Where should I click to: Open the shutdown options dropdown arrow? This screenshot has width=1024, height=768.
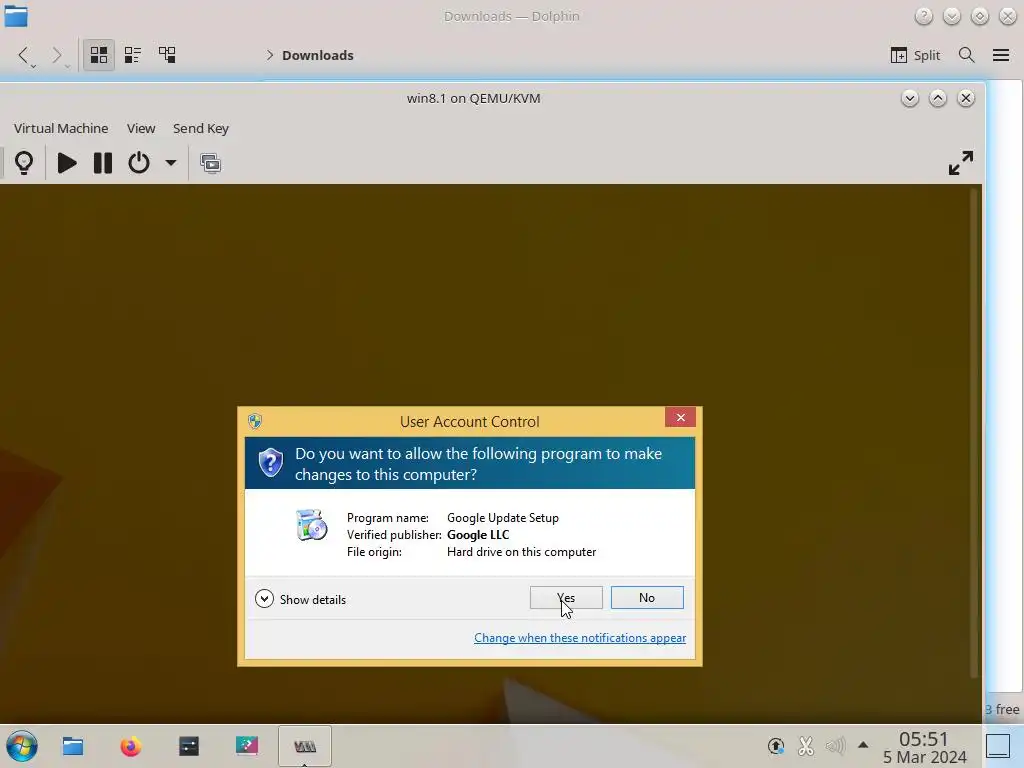[170, 163]
